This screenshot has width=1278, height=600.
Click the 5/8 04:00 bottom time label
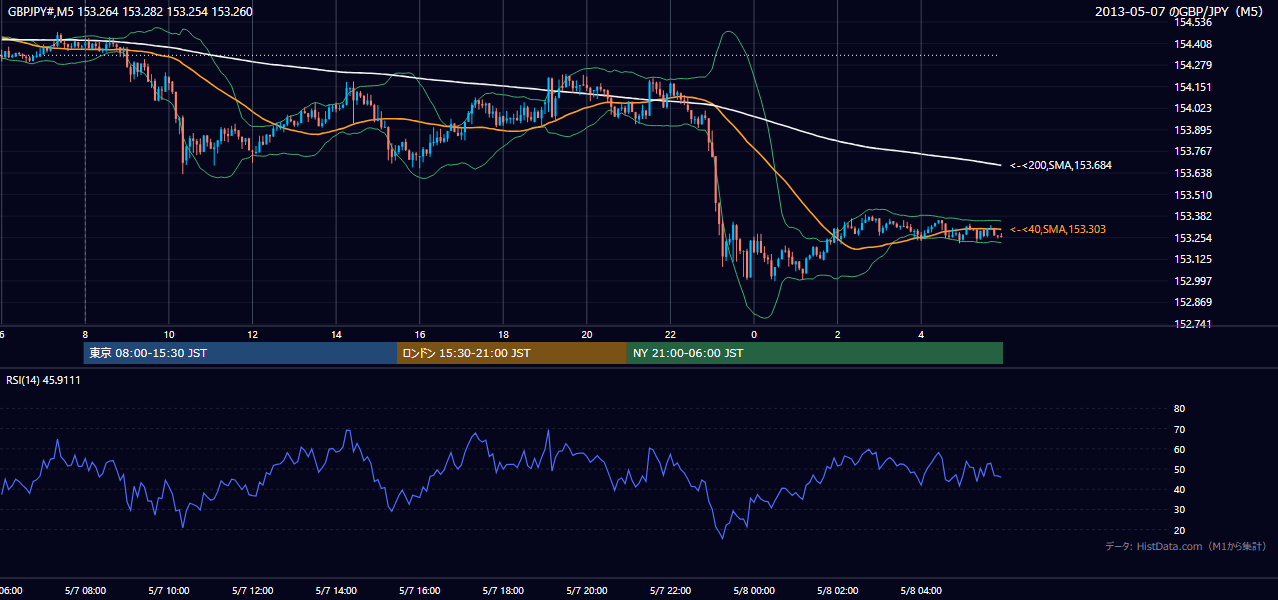click(x=921, y=591)
